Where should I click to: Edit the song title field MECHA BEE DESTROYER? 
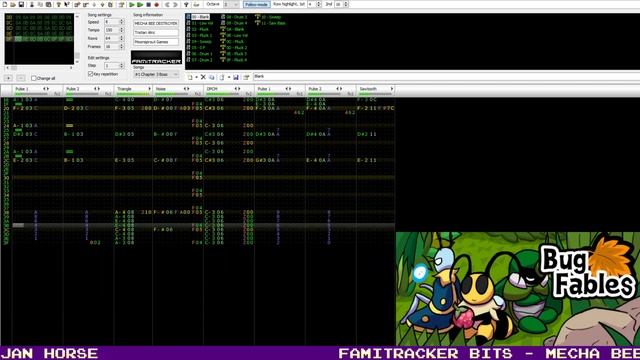click(156, 23)
